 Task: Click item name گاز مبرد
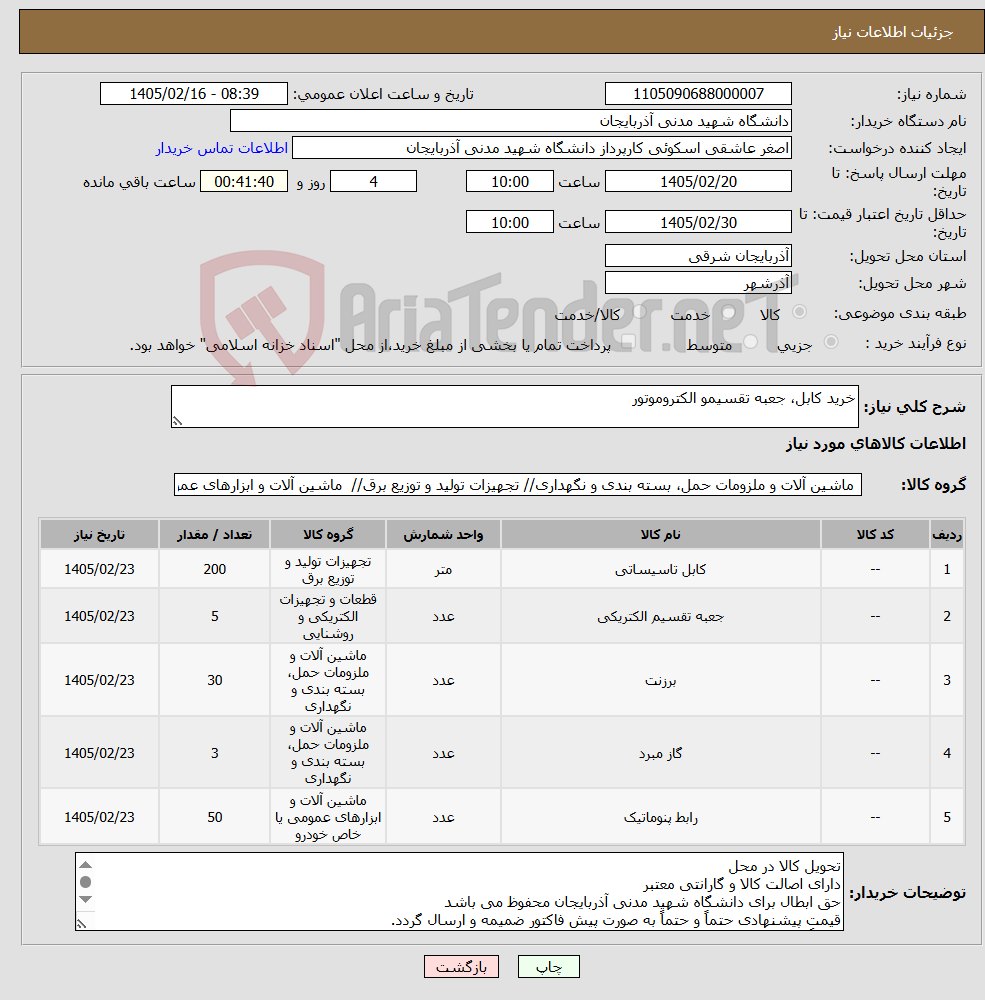click(x=660, y=753)
